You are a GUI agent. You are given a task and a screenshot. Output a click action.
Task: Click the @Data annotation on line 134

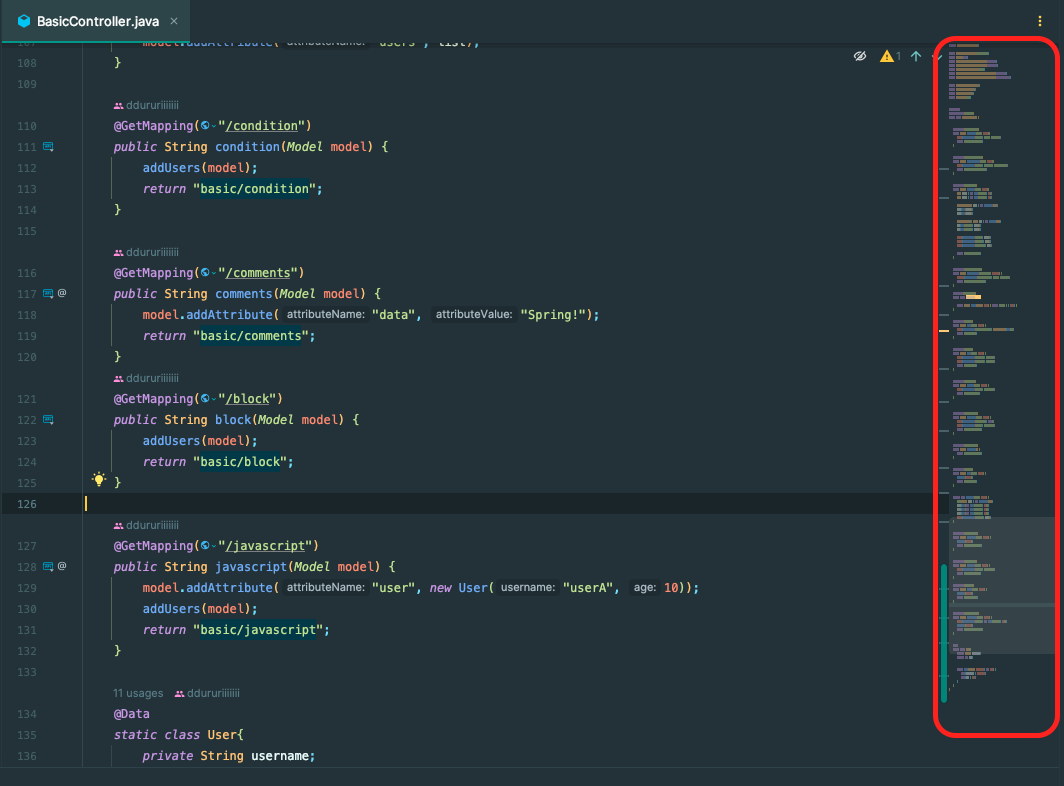coord(131,714)
